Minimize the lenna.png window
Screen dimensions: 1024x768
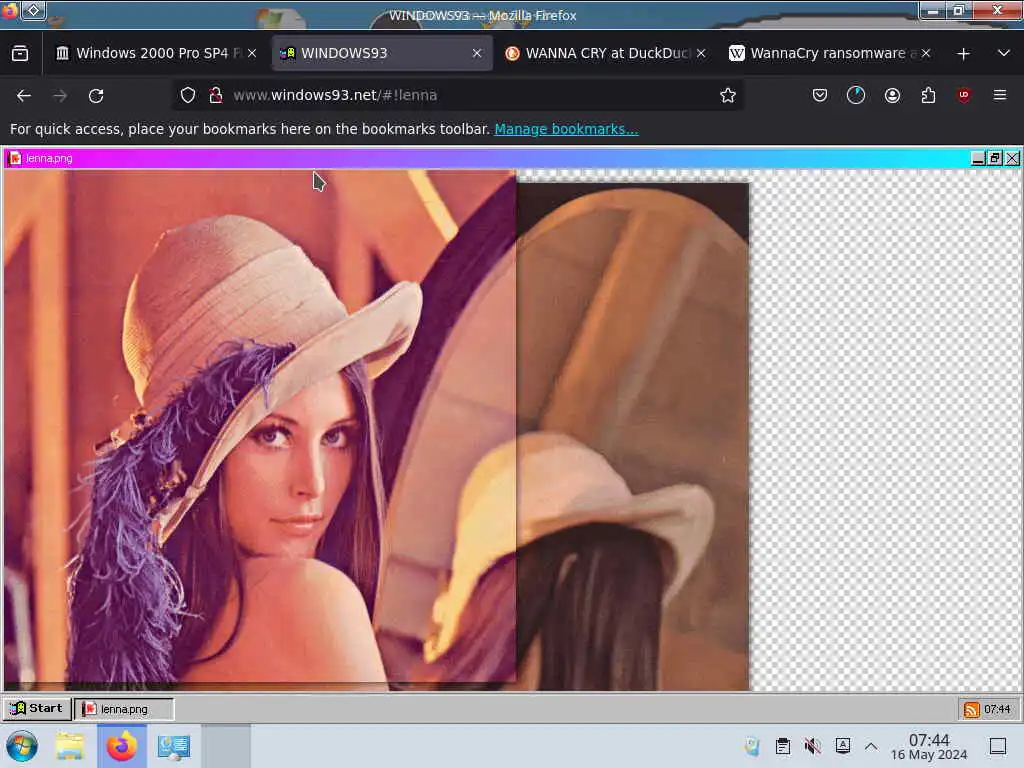[978, 158]
